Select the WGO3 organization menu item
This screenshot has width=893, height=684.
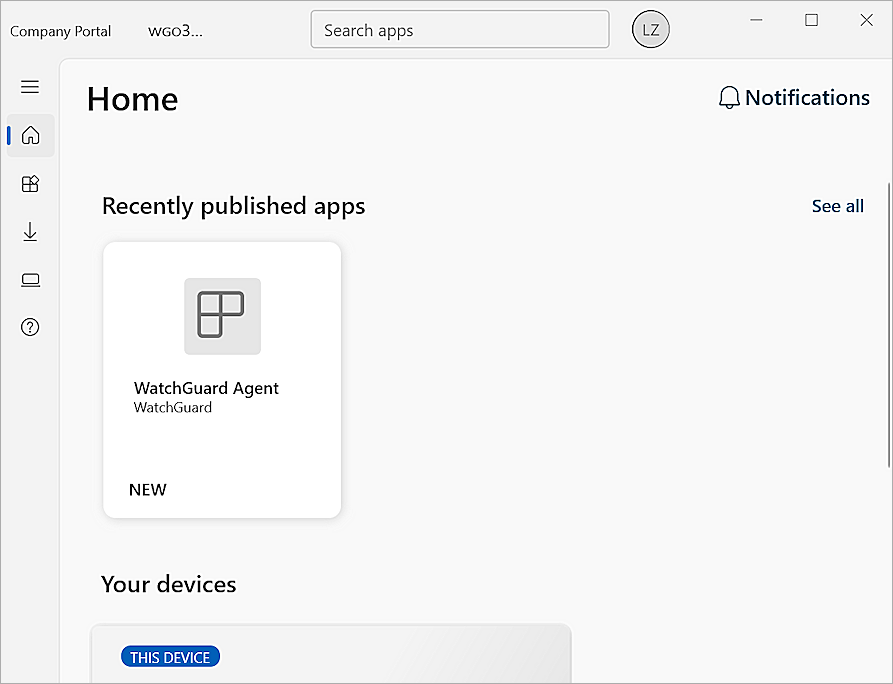[x=175, y=31]
